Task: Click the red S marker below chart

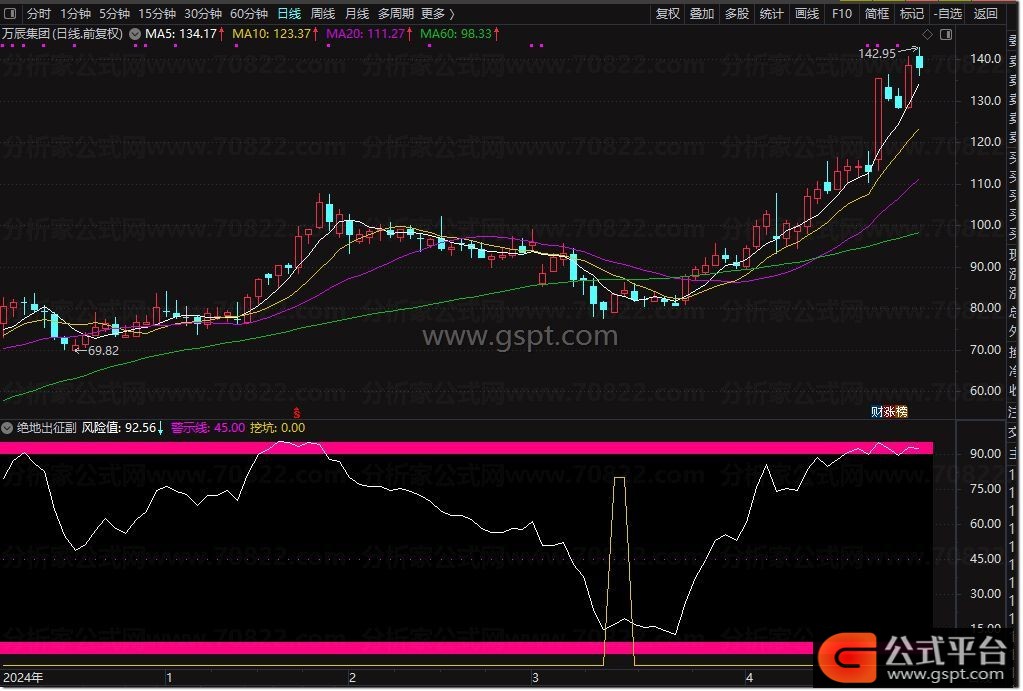Action: click(297, 412)
